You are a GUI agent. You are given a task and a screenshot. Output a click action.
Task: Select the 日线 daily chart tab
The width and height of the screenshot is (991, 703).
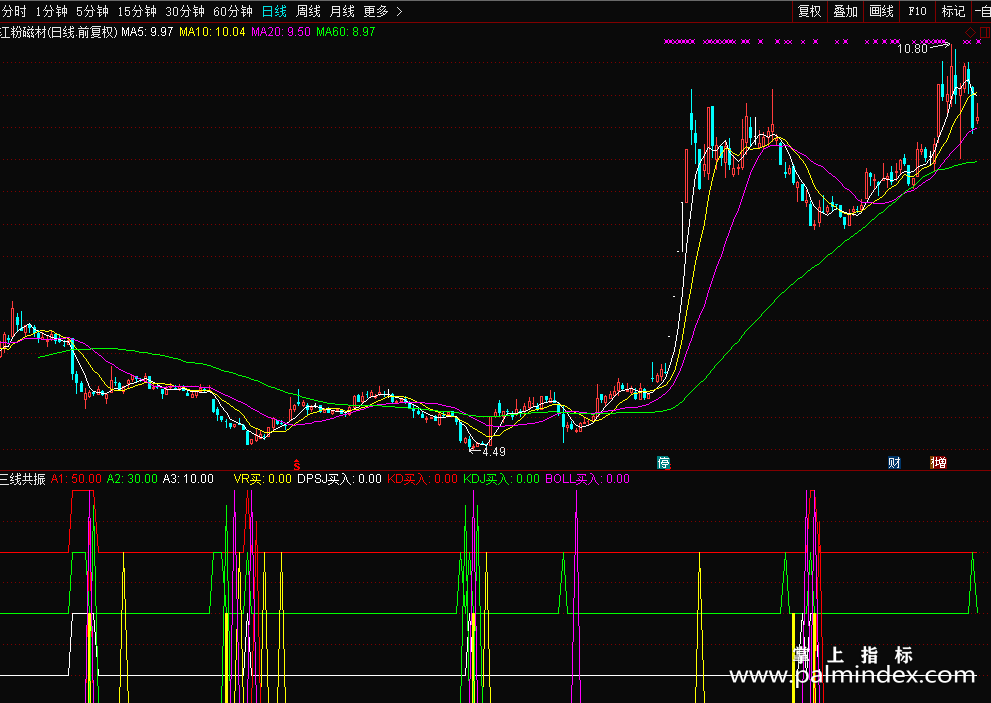click(x=274, y=11)
